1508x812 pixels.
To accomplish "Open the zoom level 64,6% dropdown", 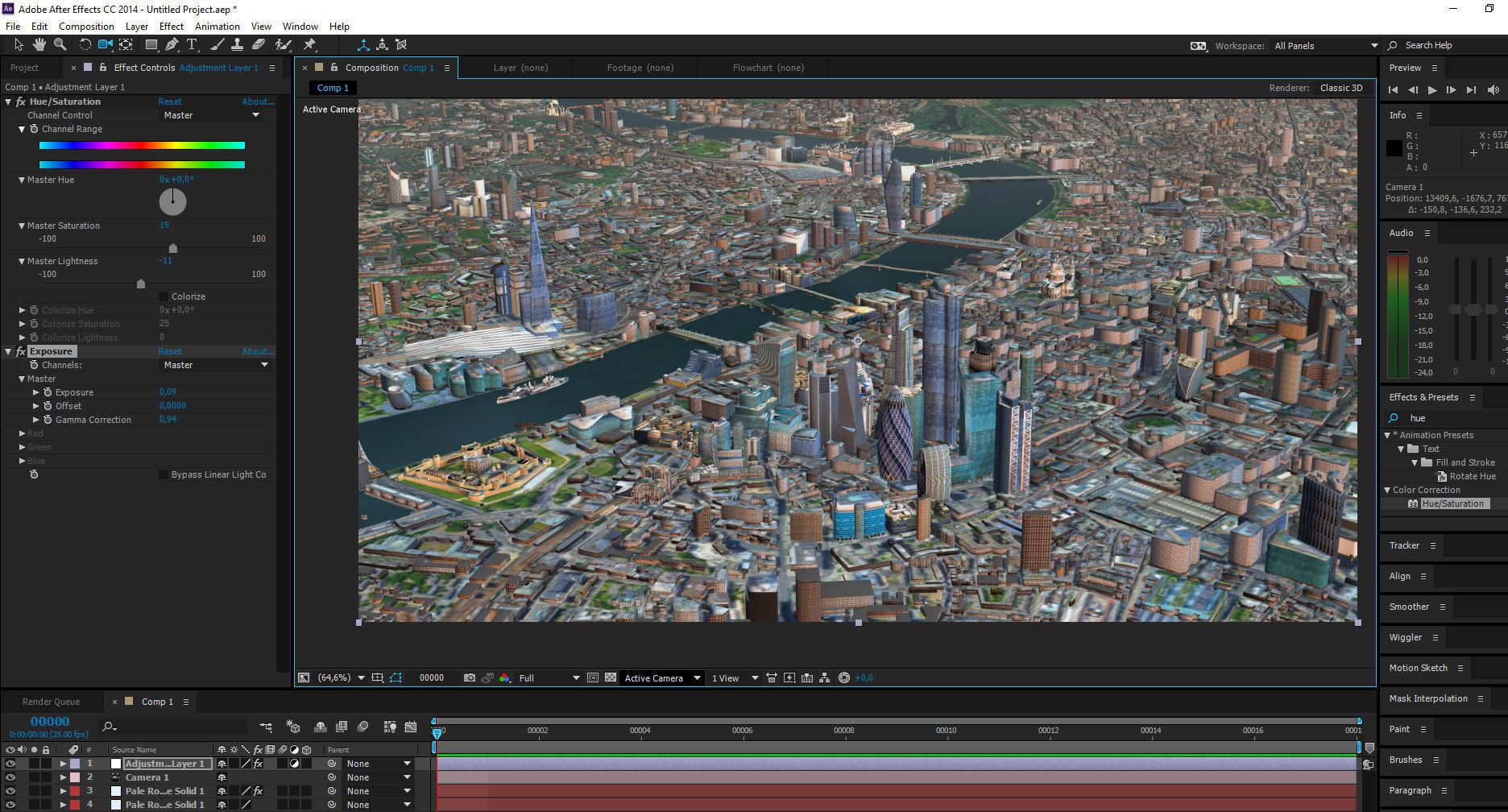I will pyautogui.click(x=341, y=677).
